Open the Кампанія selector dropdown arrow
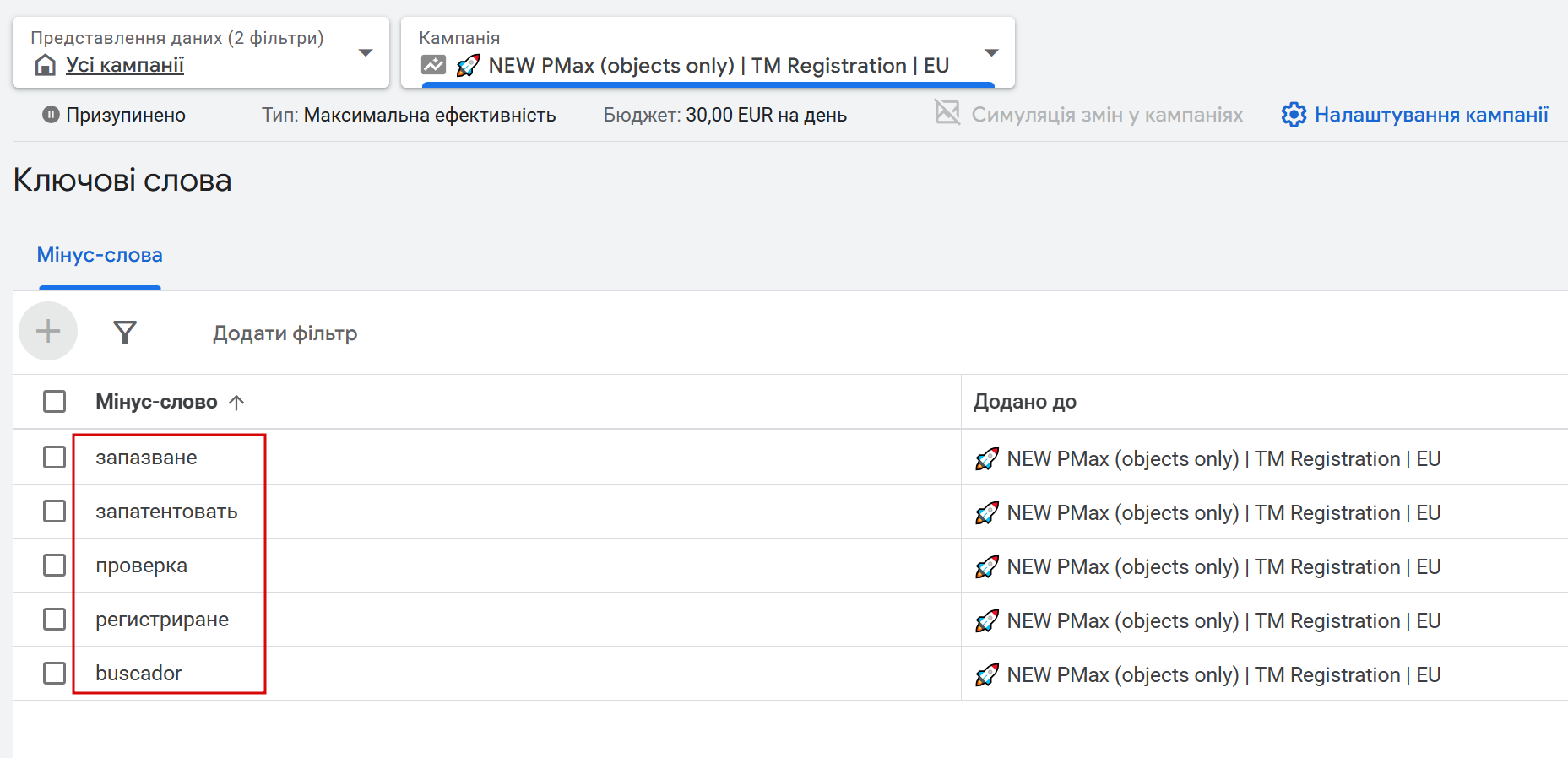The width and height of the screenshot is (1568, 758). coord(991,52)
